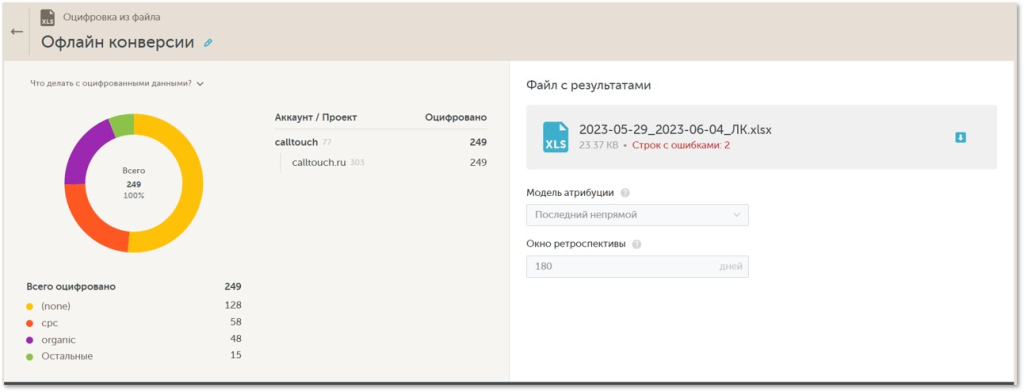The height and width of the screenshot is (392, 1024).
Task: Click green Остальные legend dot
Action: pos(29,357)
